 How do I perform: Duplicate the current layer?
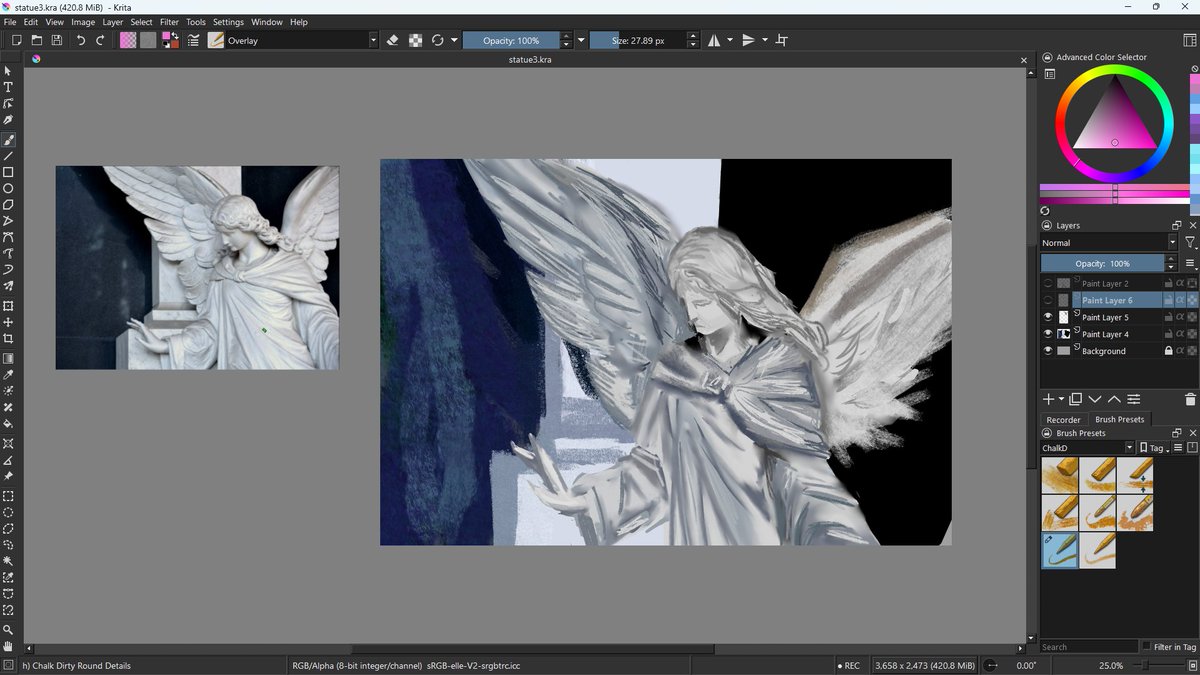1076,399
